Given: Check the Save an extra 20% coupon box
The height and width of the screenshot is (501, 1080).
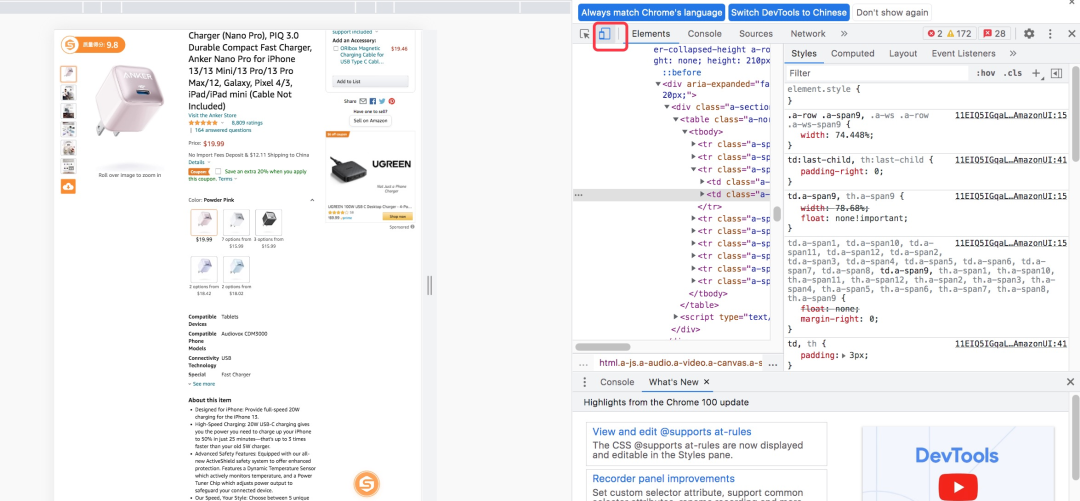Looking at the screenshot, I should (x=218, y=171).
